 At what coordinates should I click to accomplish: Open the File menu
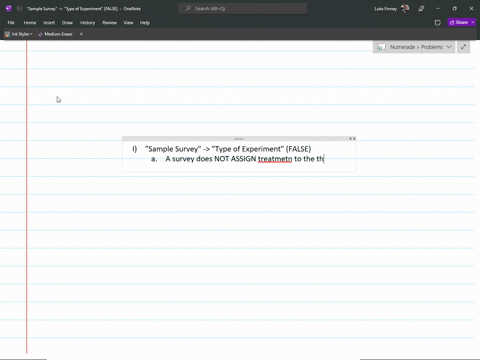[11, 23]
